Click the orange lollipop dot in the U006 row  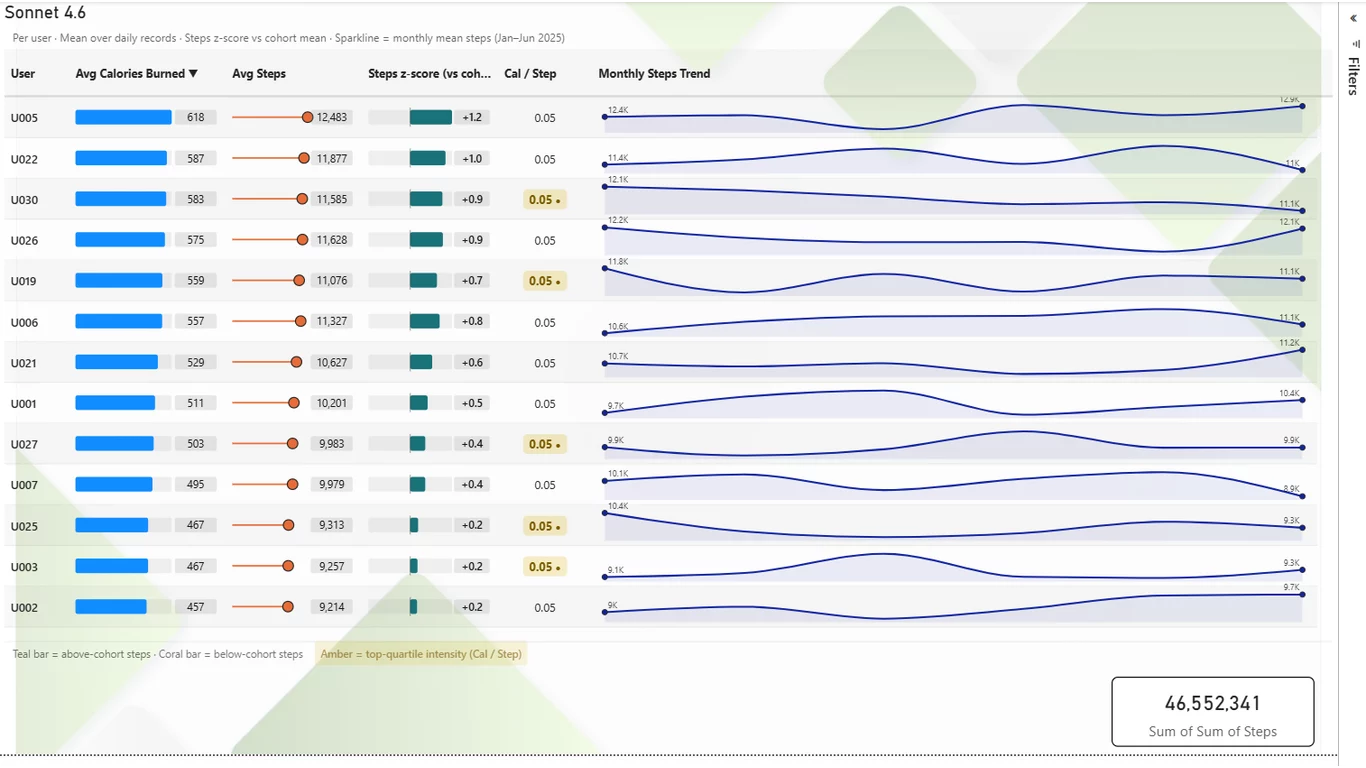(x=300, y=321)
